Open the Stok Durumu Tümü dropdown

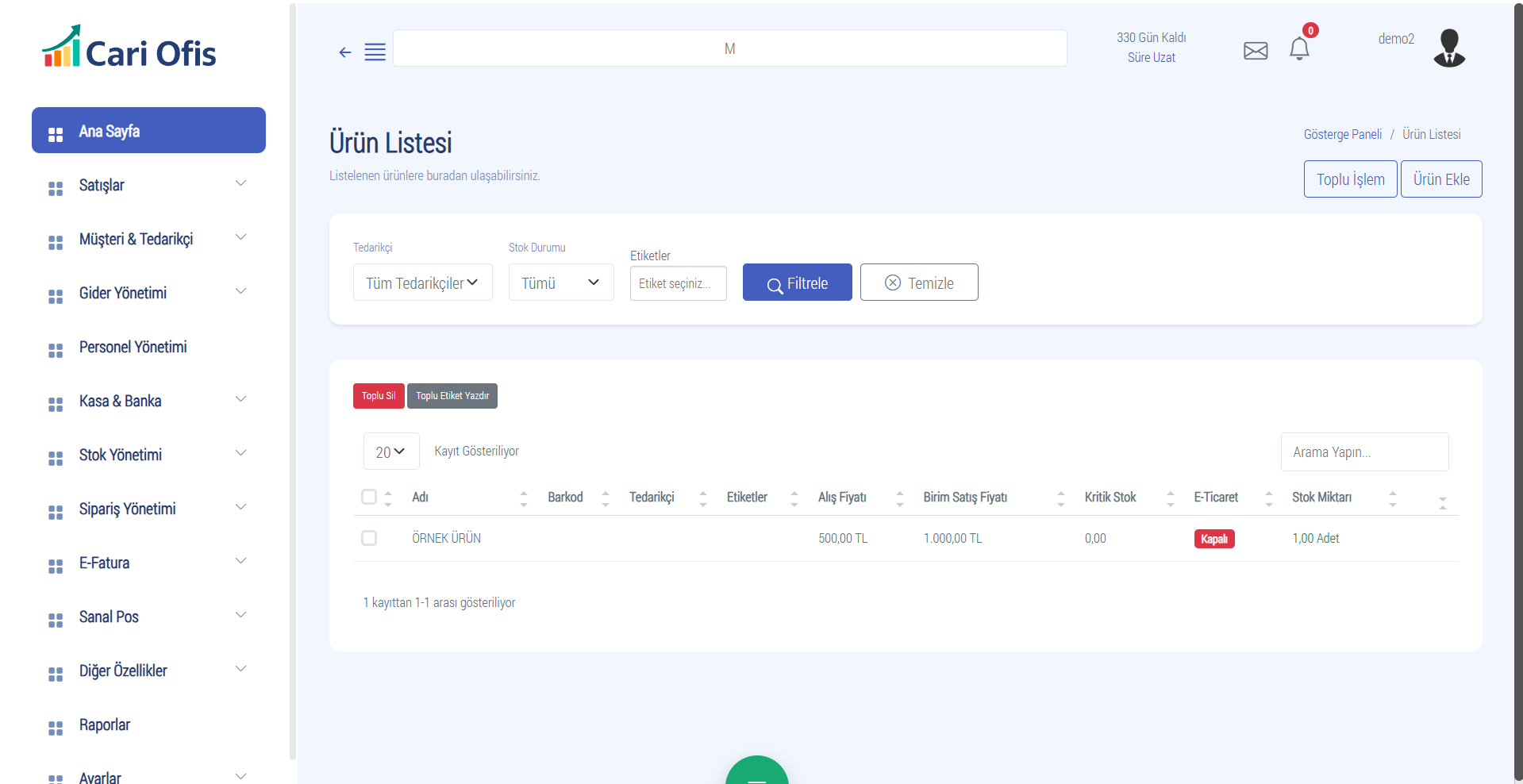click(560, 282)
